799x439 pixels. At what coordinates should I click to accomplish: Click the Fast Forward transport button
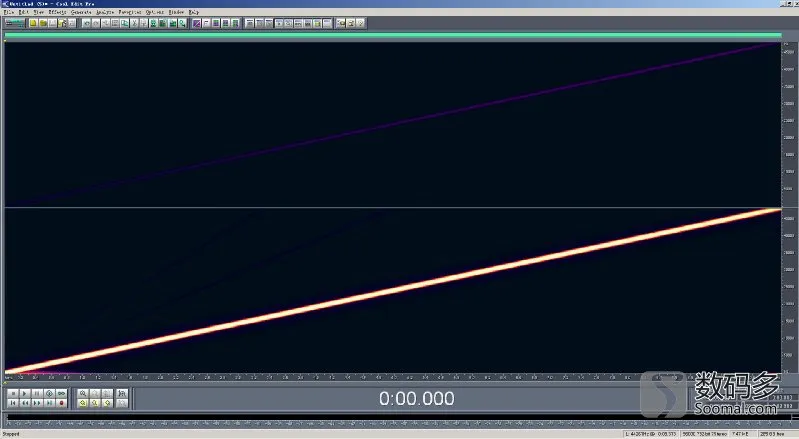pos(37,403)
